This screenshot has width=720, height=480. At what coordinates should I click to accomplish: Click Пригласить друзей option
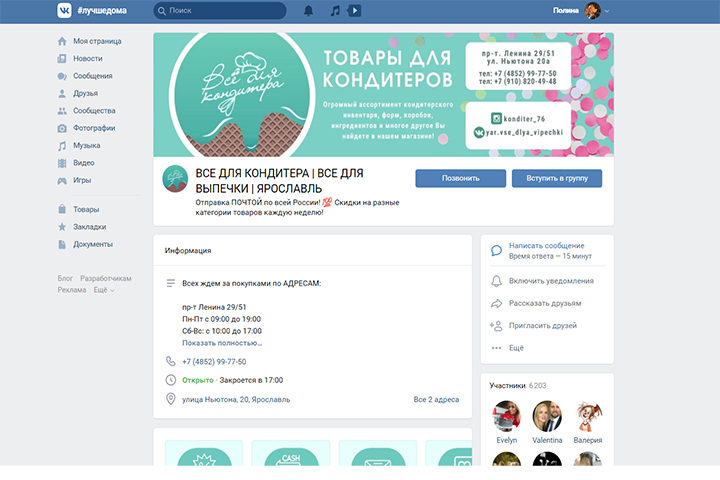tap(543, 326)
